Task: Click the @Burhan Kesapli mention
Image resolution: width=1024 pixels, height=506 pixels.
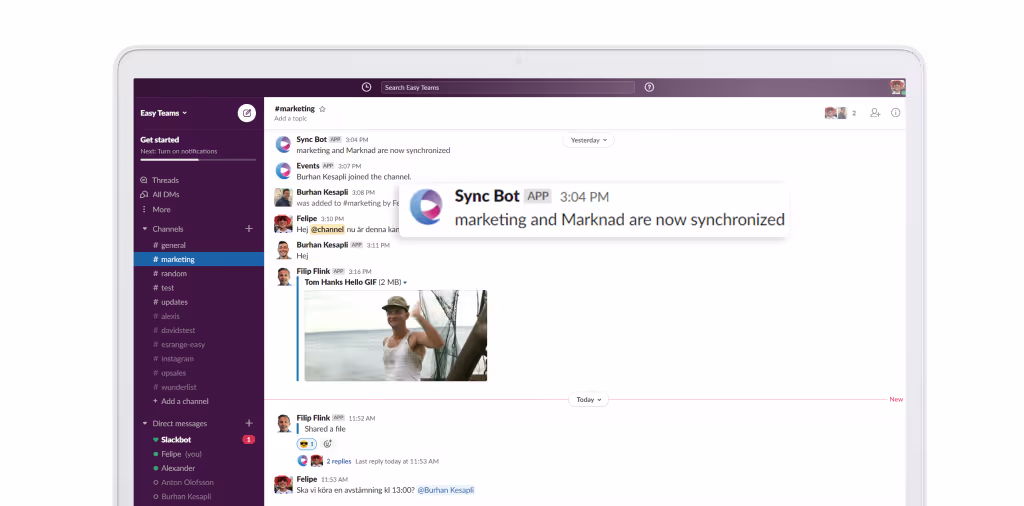Action: click(445, 490)
